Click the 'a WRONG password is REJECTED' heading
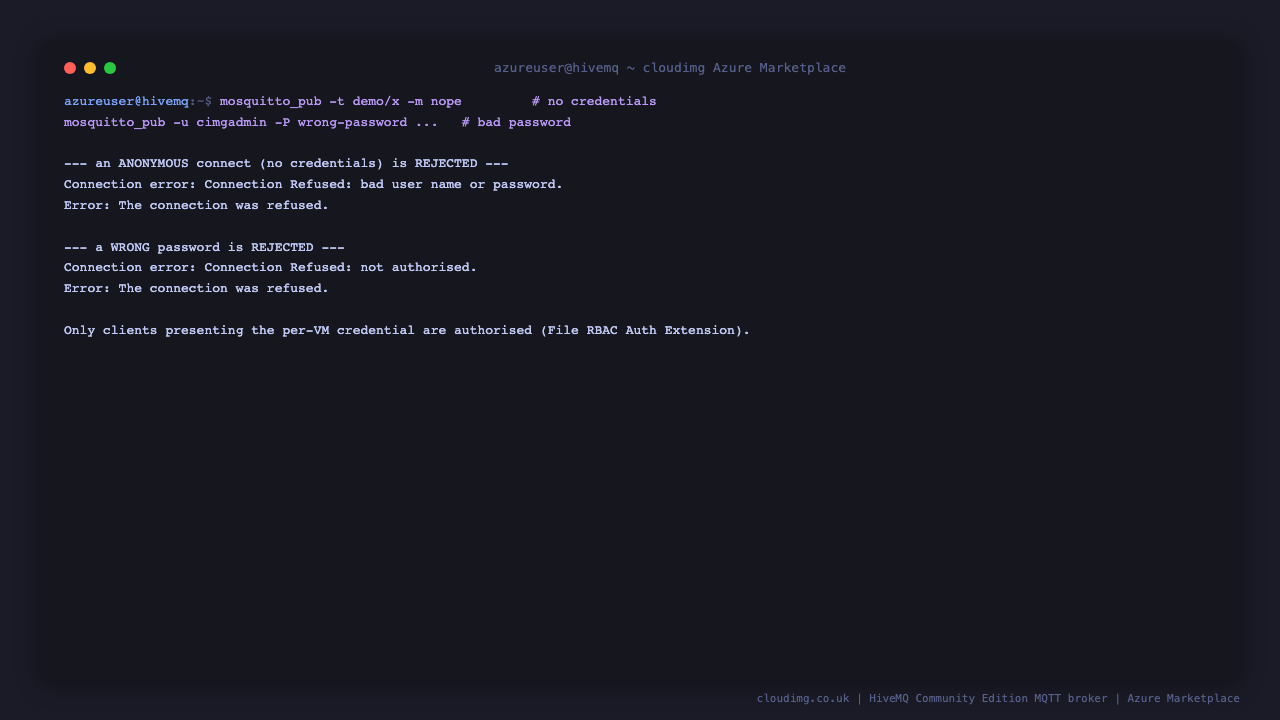 204,247
